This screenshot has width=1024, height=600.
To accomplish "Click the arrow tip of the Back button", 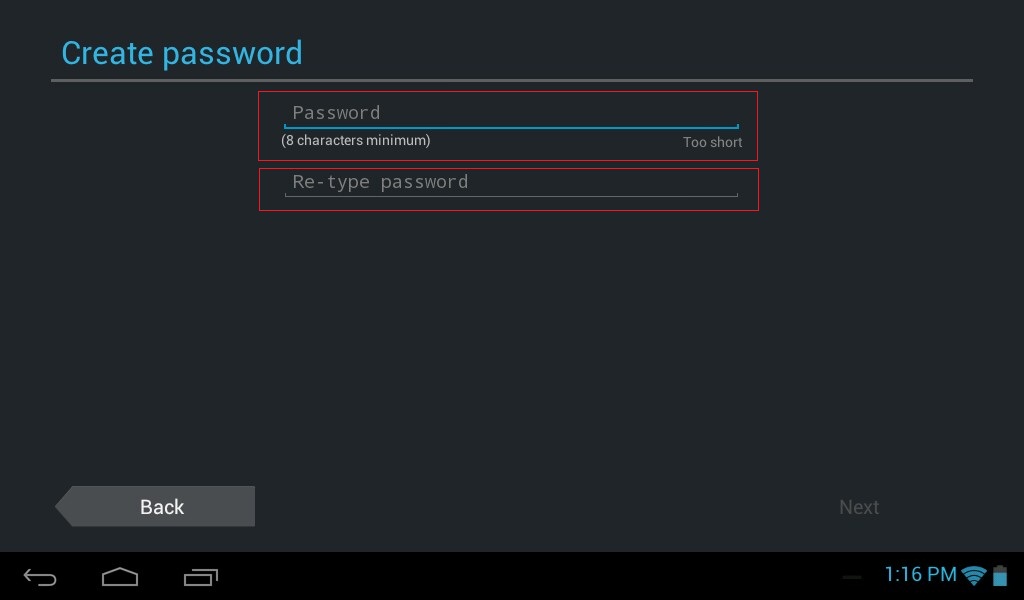I will [x=63, y=506].
